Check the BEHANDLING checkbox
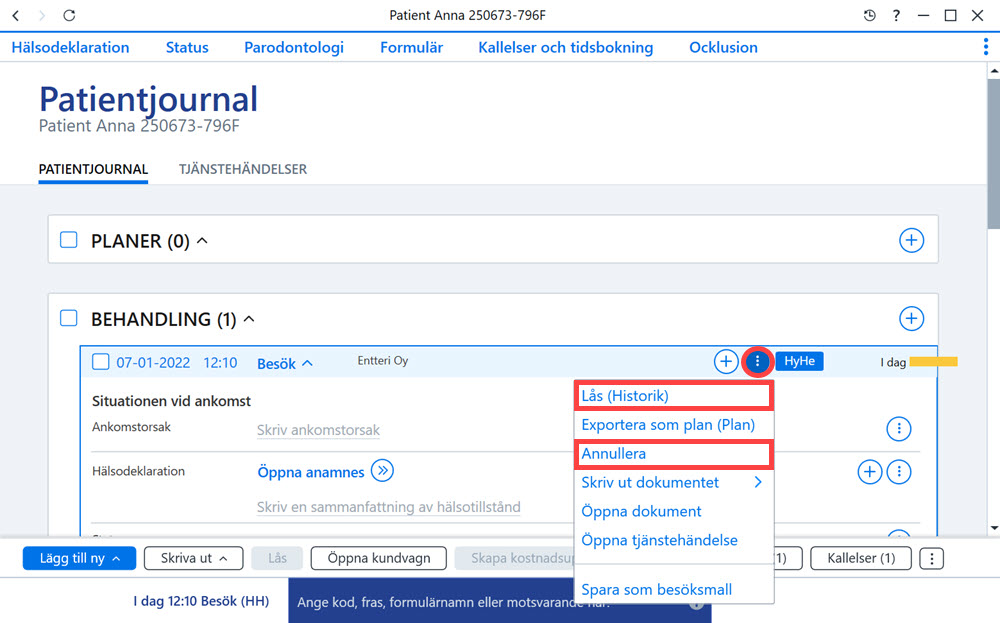 [x=68, y=318]
